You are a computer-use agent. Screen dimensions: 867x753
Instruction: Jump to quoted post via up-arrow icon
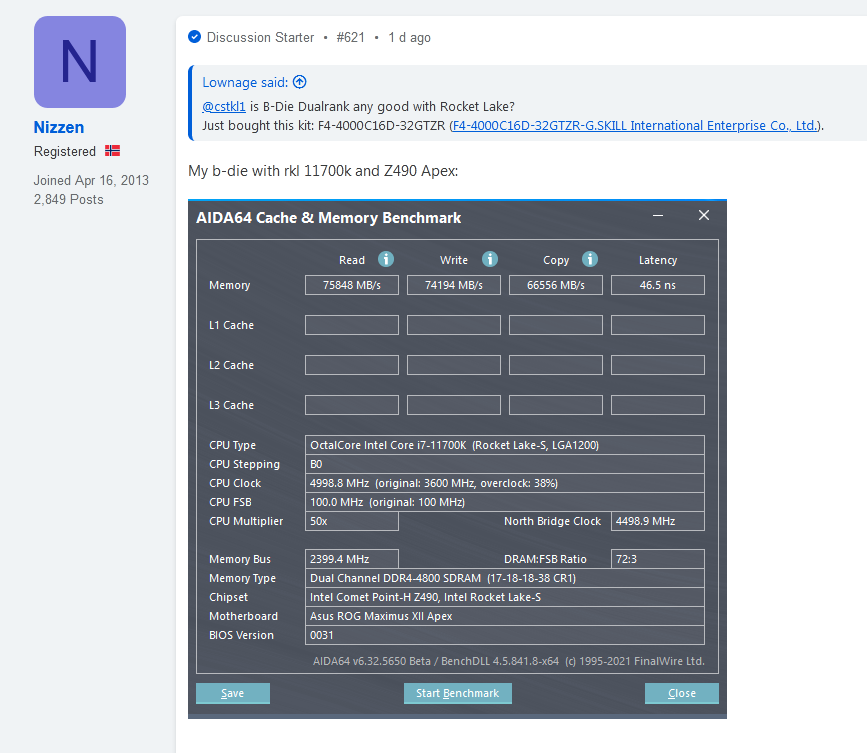point(300,82)
